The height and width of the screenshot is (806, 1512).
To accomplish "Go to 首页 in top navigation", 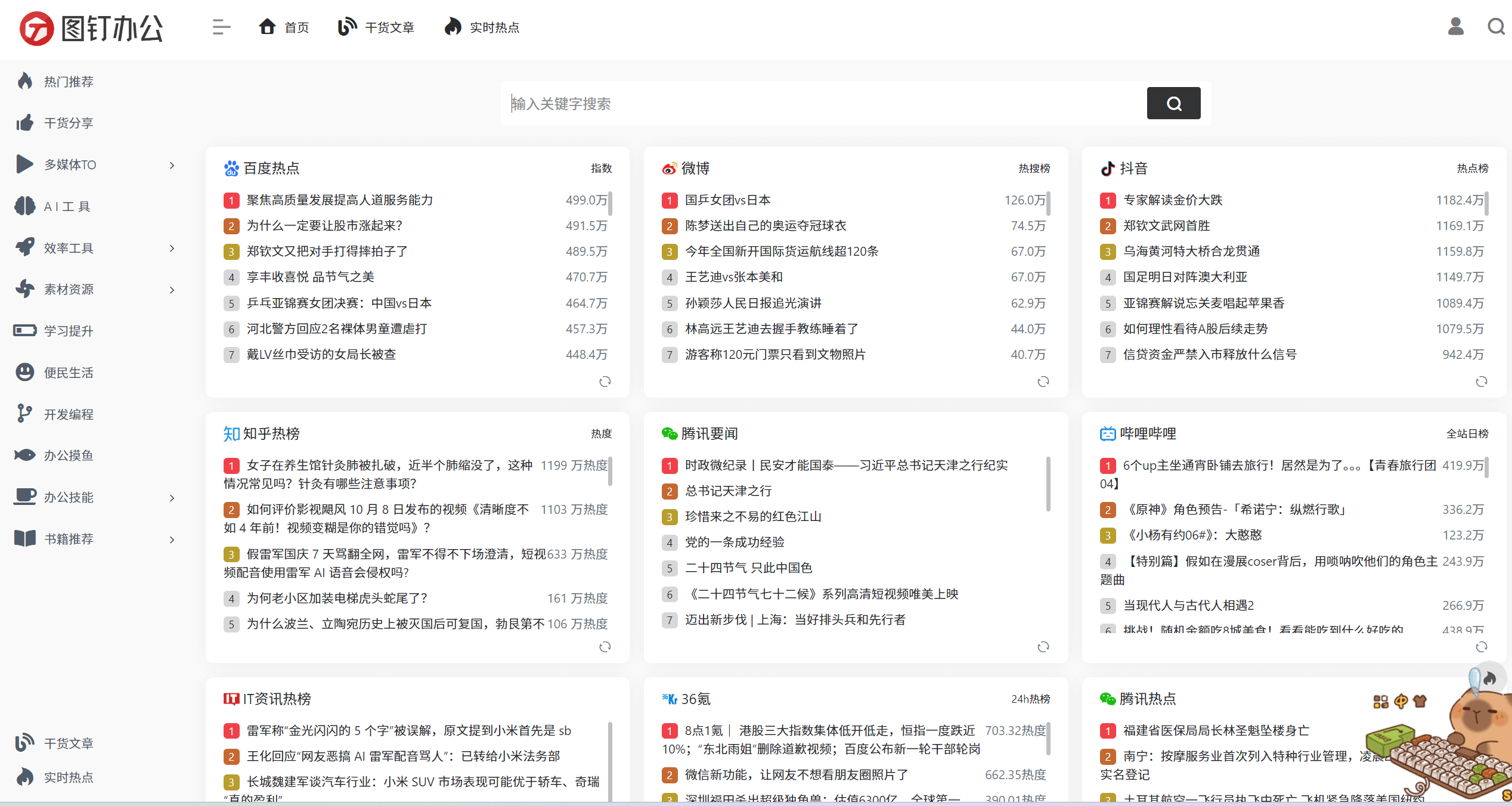I will [284, 27].
